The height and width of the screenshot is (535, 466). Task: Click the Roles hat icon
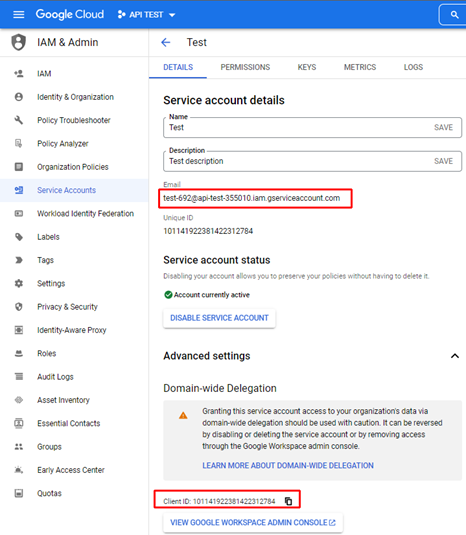[19, 353]
